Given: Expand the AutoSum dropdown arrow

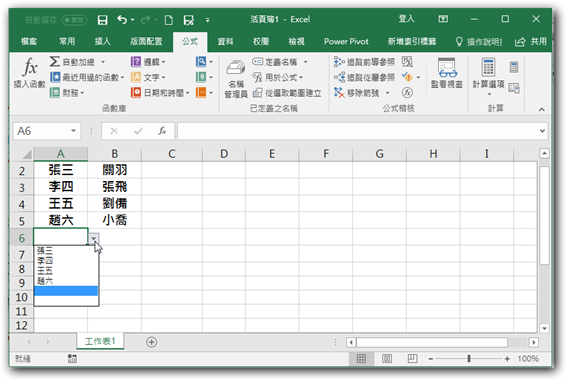Looking at the screenshot, I should 103,62.
